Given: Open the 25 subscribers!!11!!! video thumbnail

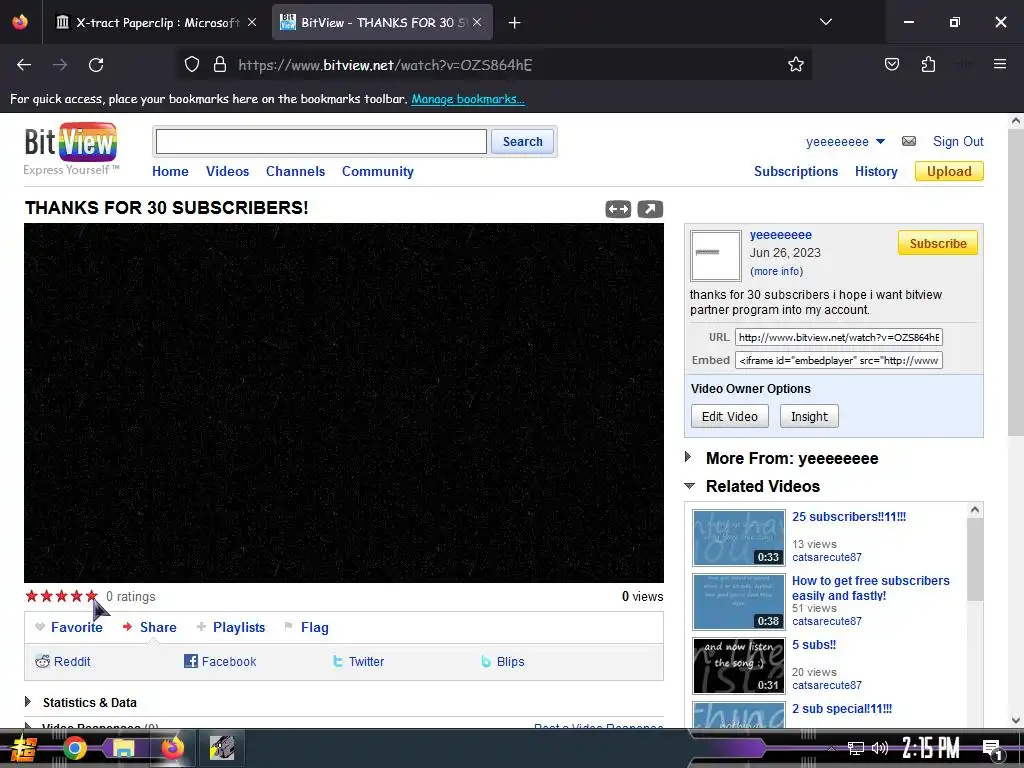Looking at the screenshot, I should pyautogui.click(x=739, y=538).
